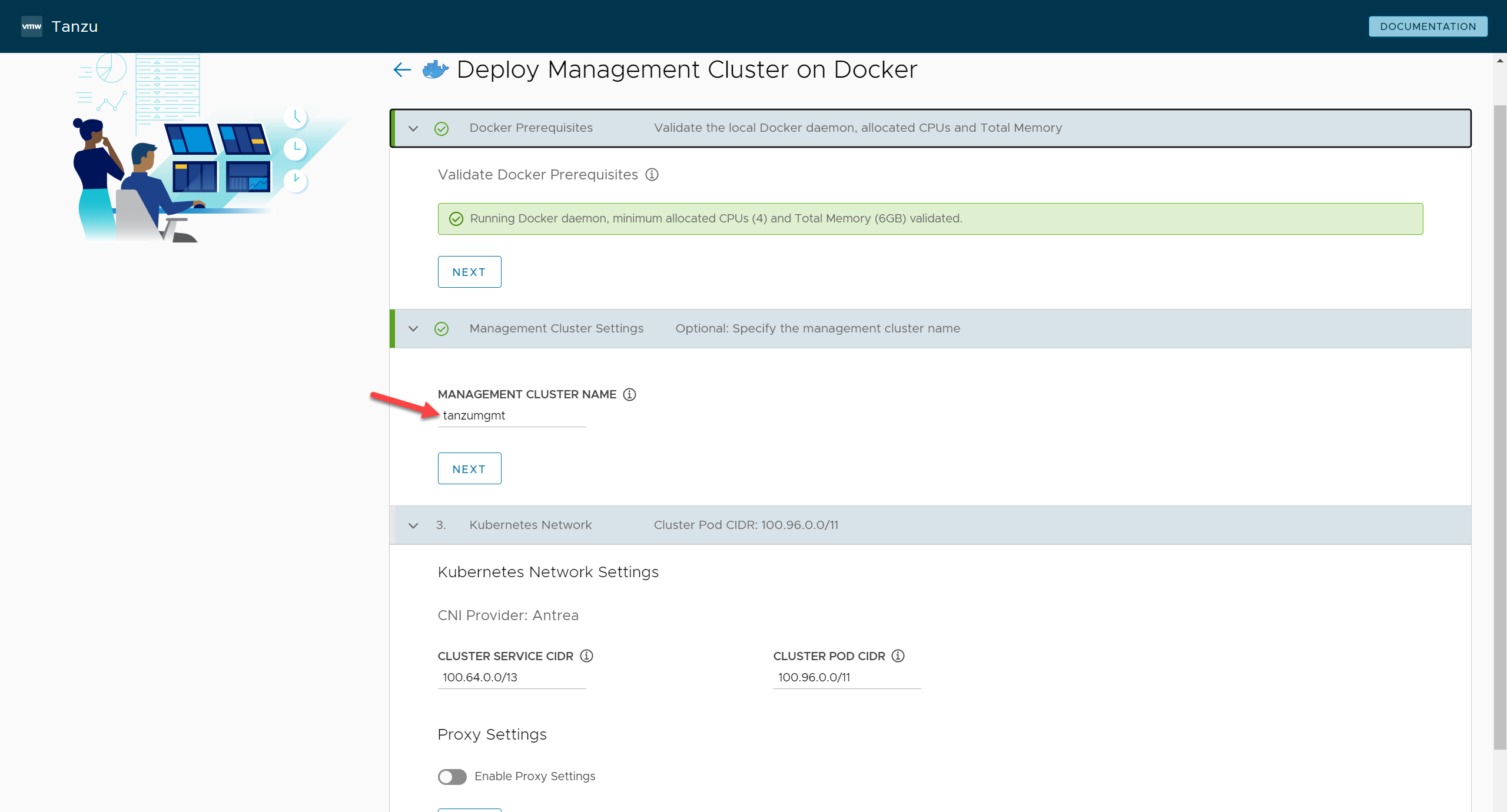Click green checkmark on Docker Prerequisites step
Screen dimensions: 1507x812
[x=442, y=128]
